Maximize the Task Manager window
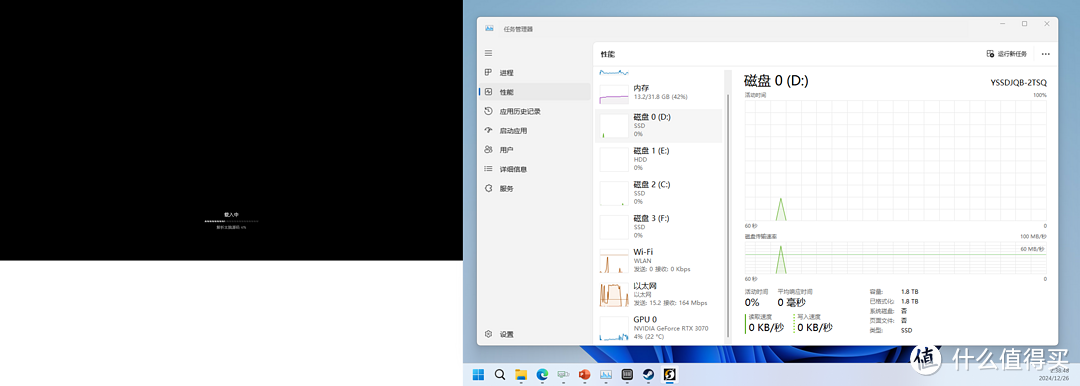 (x=1024, y=24)
